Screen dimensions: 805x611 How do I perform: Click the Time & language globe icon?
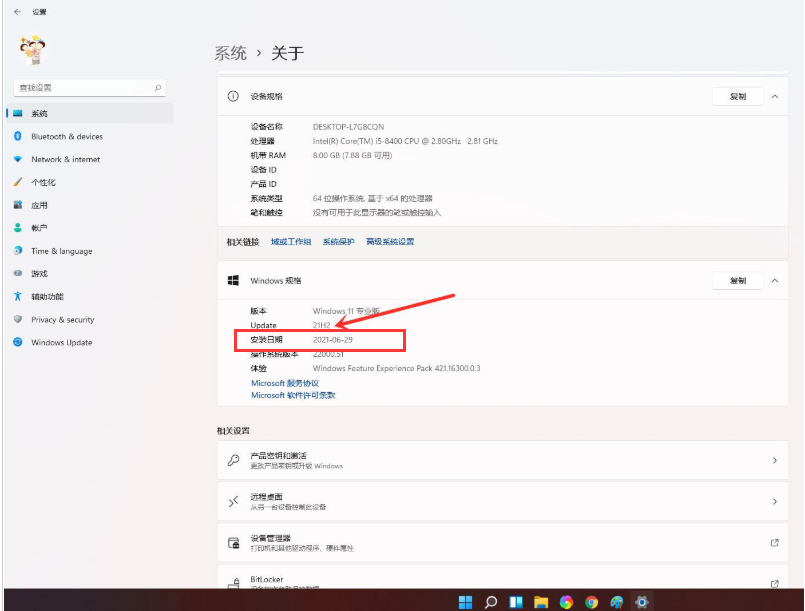(18, 251)
